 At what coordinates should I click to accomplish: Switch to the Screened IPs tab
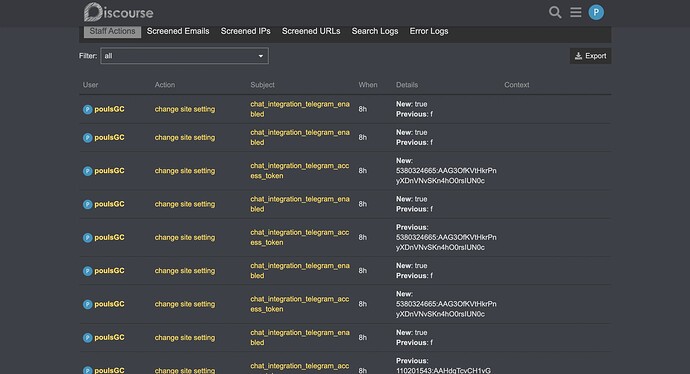(x=246, y=31)
